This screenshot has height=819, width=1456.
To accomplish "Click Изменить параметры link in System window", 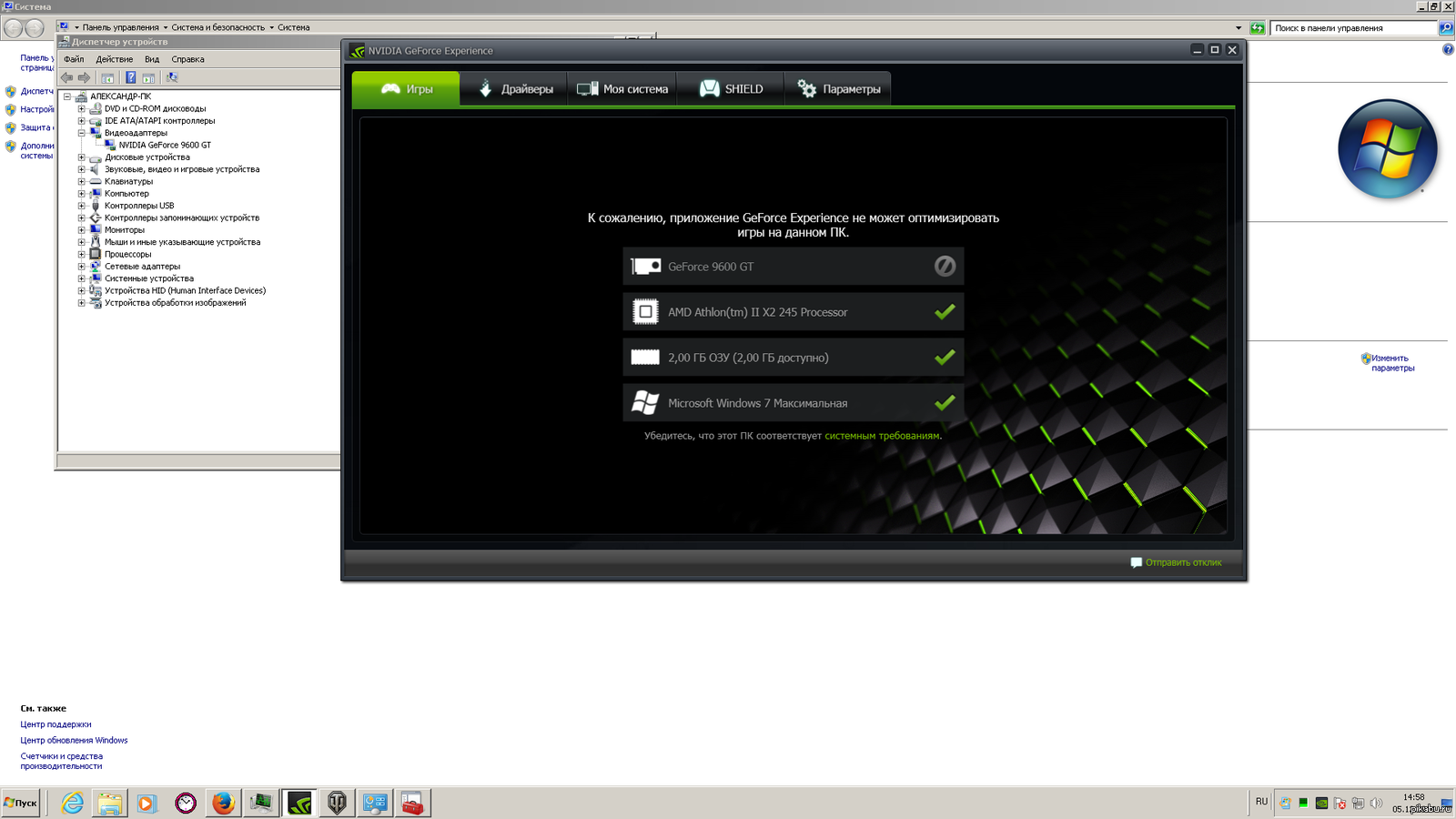I will pyautogui.click(x=1392, y=363).
